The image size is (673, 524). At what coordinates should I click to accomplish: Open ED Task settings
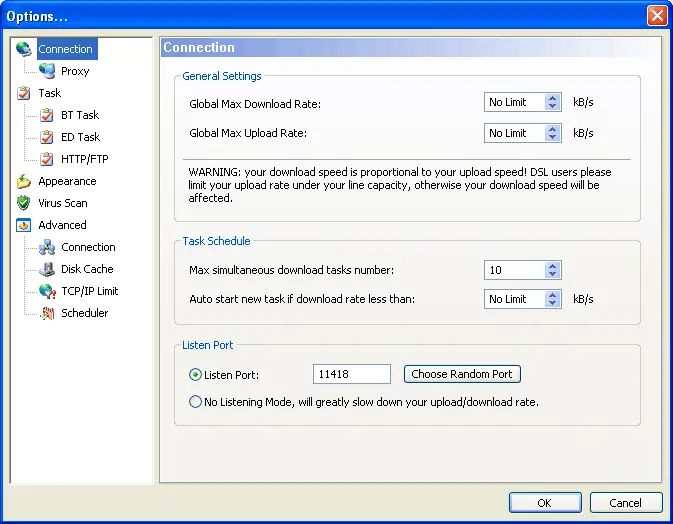point(80,137)
